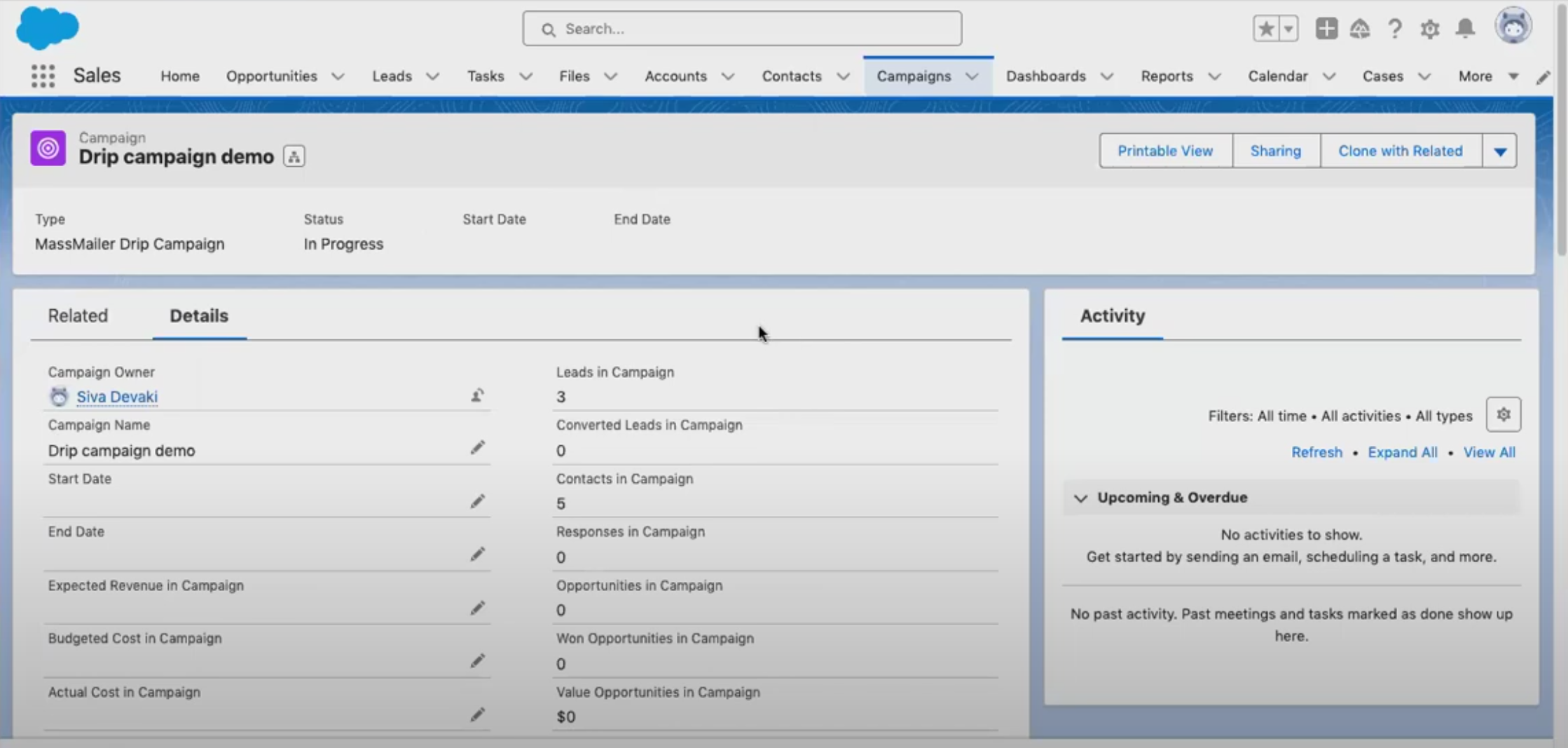The width and height of the screenshot is (1568, 748).
Task: Click the Global Actions plus icon
Action: 1326,29
